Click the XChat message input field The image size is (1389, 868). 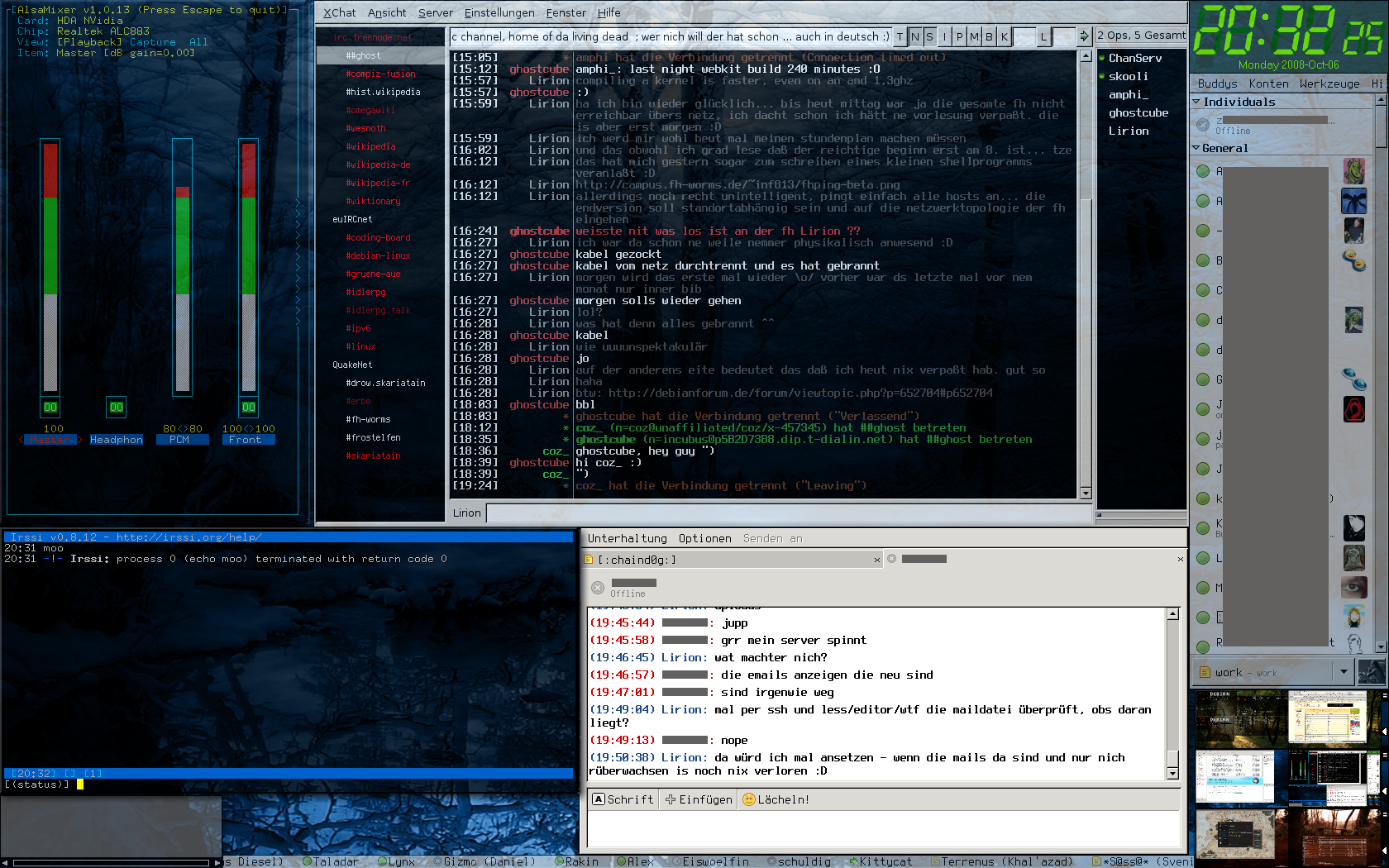click(x=789, y=513)
